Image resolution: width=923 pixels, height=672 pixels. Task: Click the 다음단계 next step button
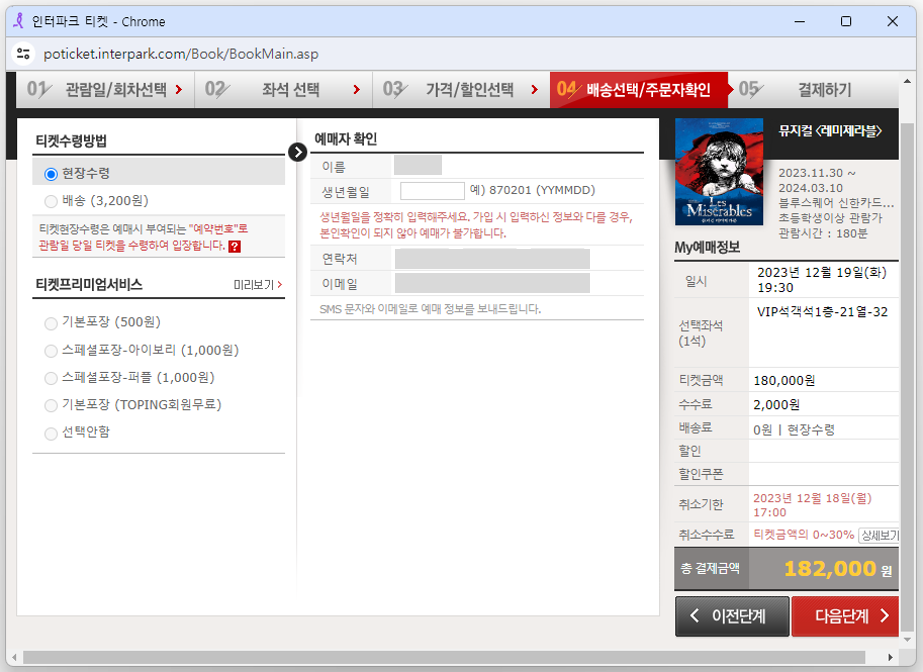click(845, 617)
